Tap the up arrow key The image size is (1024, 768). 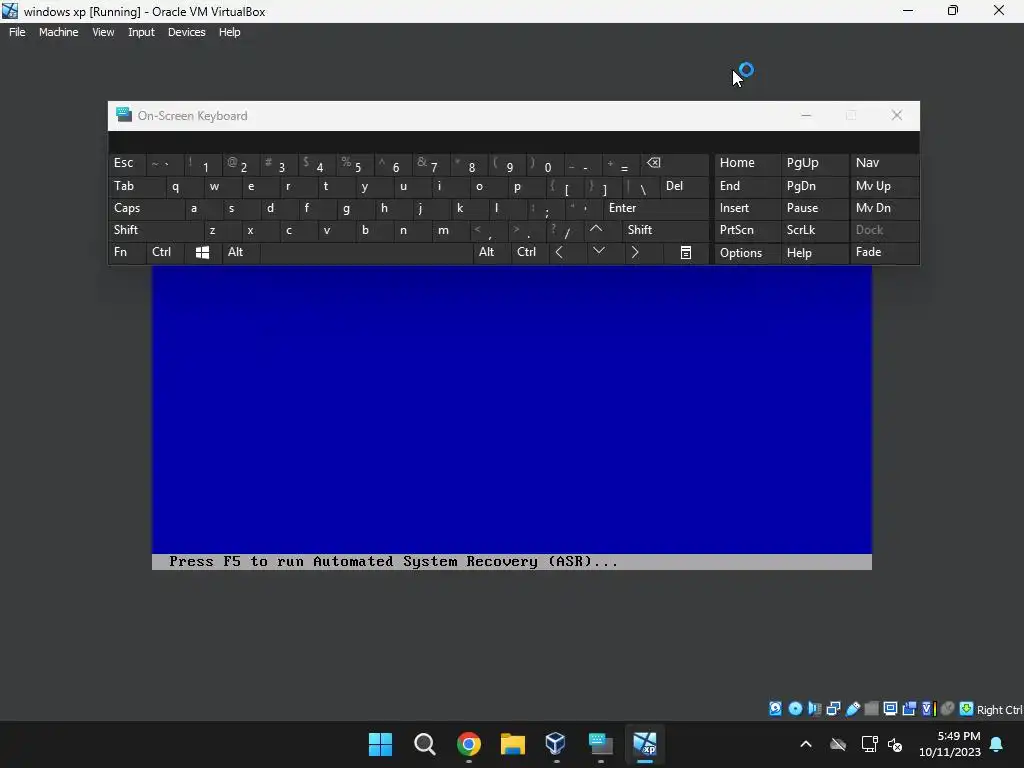pyautogui.click(x=596, y=229)
